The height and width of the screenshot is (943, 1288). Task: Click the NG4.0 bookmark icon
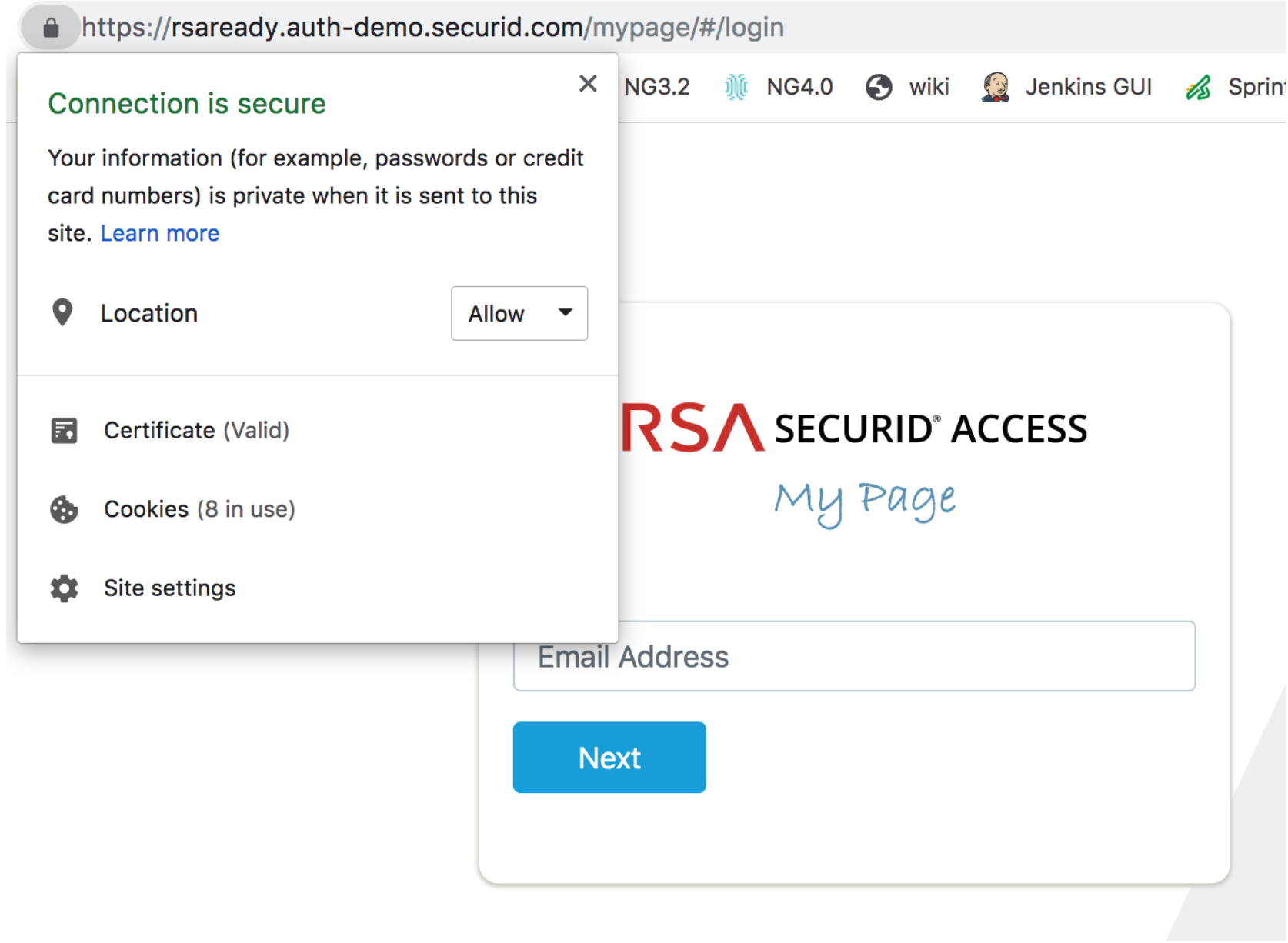[736, 87]
